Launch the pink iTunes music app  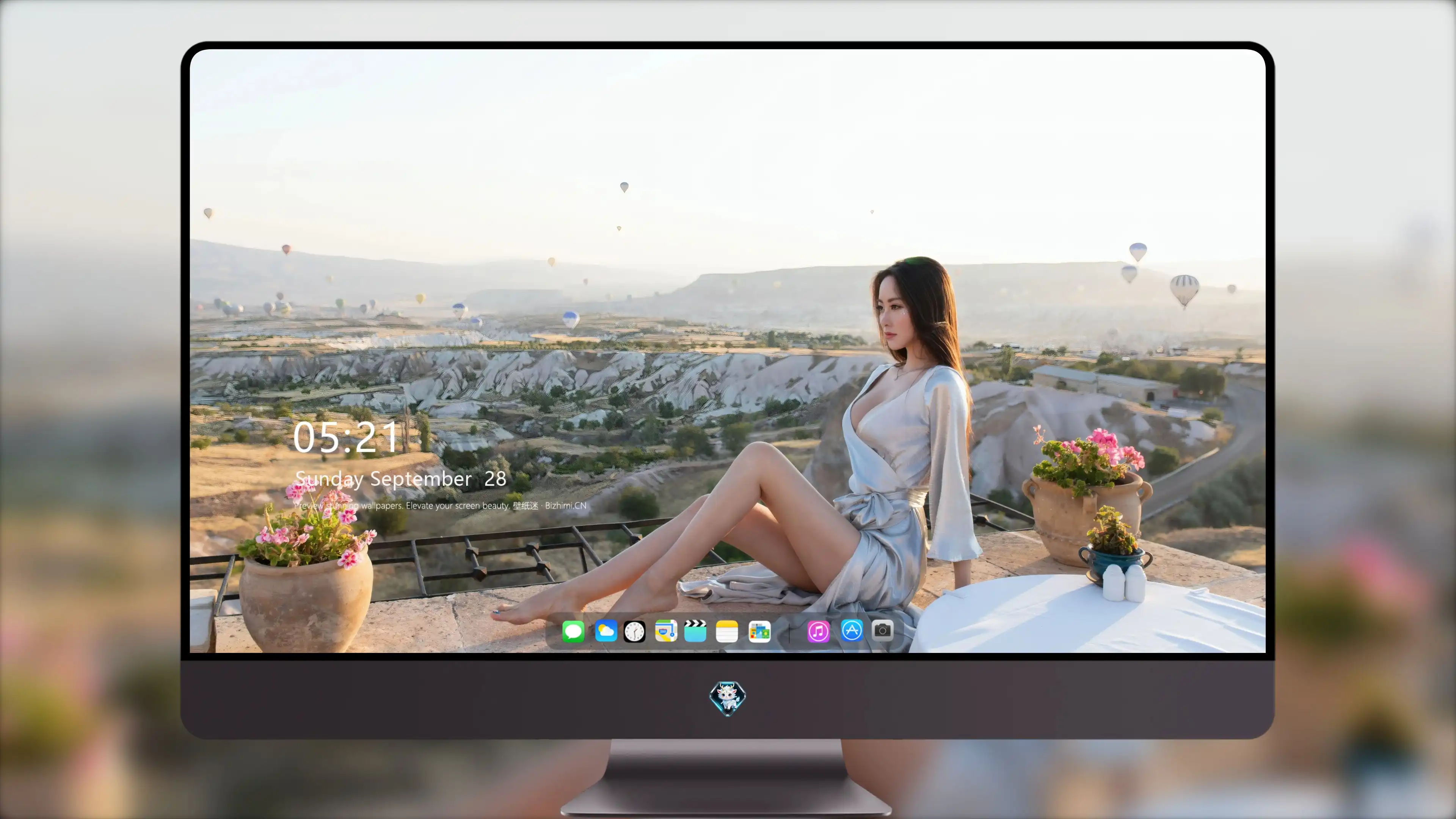click(819, 631)
